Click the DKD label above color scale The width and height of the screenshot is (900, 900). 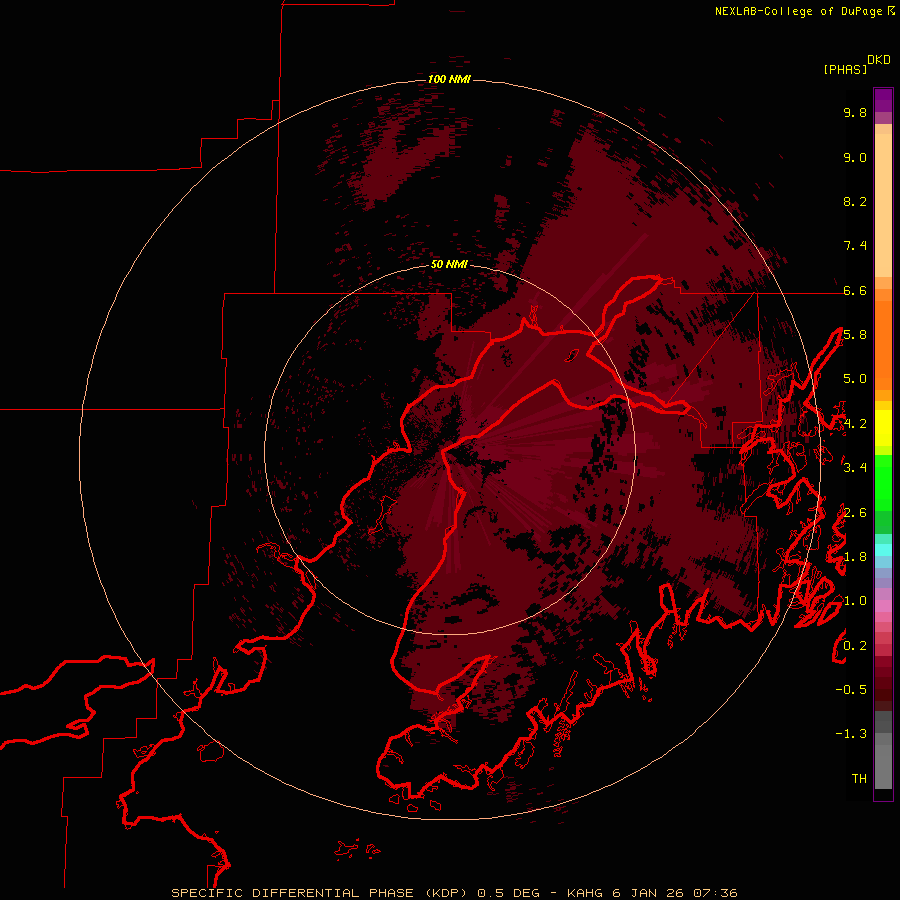point(879,60)
